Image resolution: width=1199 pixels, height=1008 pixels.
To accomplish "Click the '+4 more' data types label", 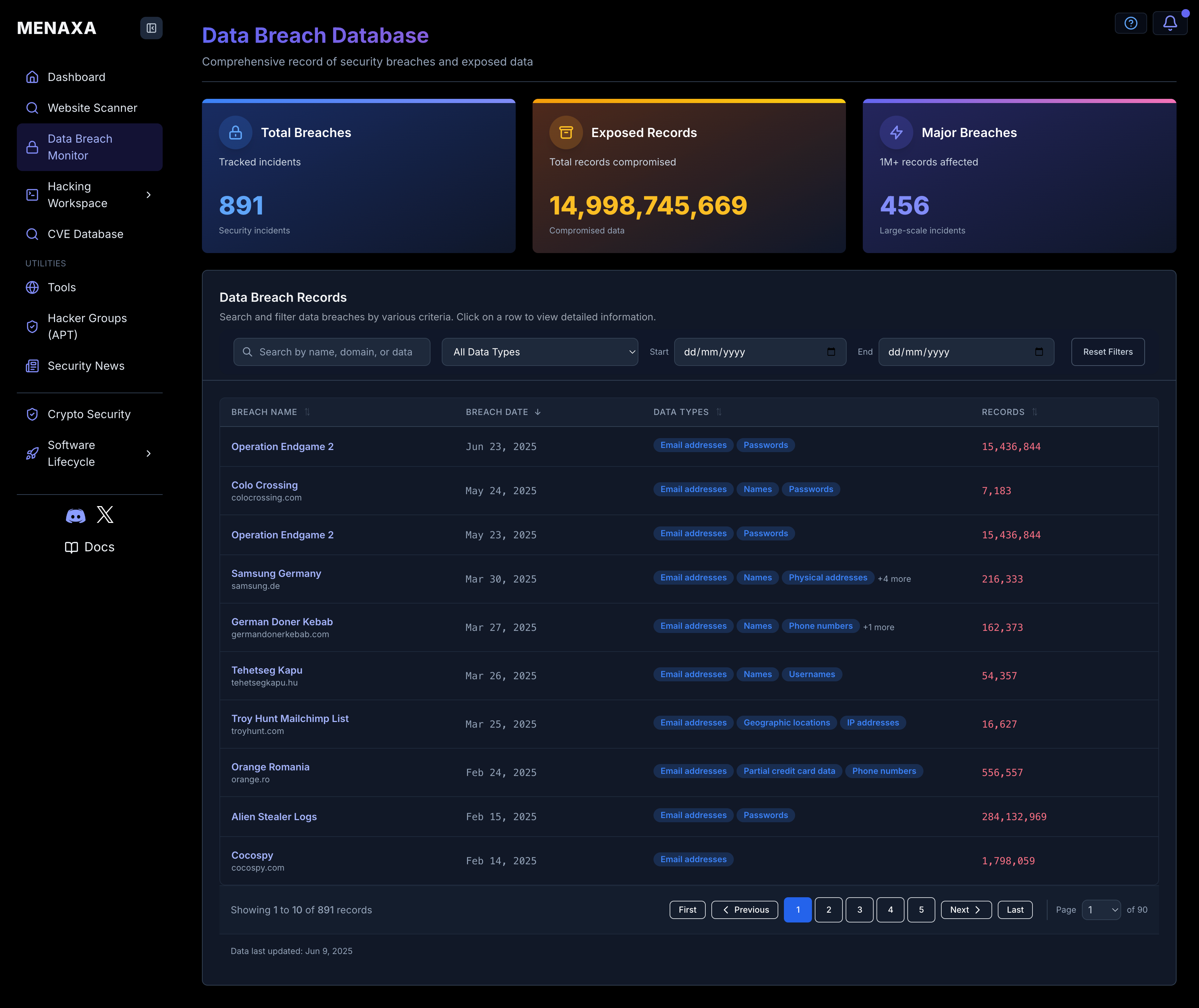I will pyautogui.click(x=894, y=579).
